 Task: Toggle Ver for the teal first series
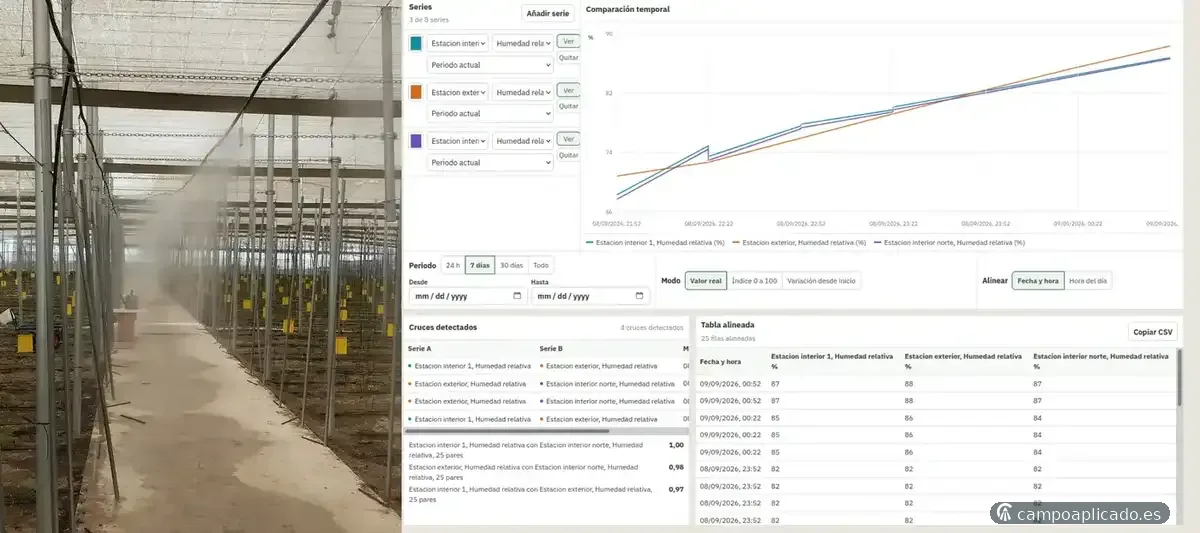point(568,42)
